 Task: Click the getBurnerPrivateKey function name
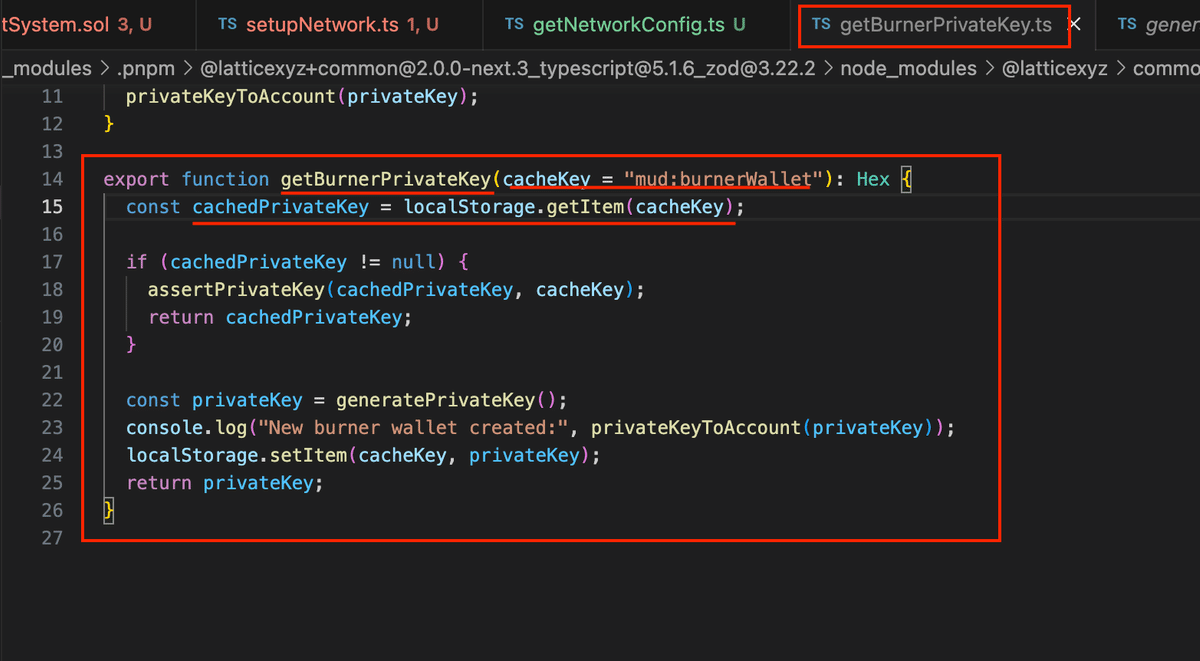386,179
